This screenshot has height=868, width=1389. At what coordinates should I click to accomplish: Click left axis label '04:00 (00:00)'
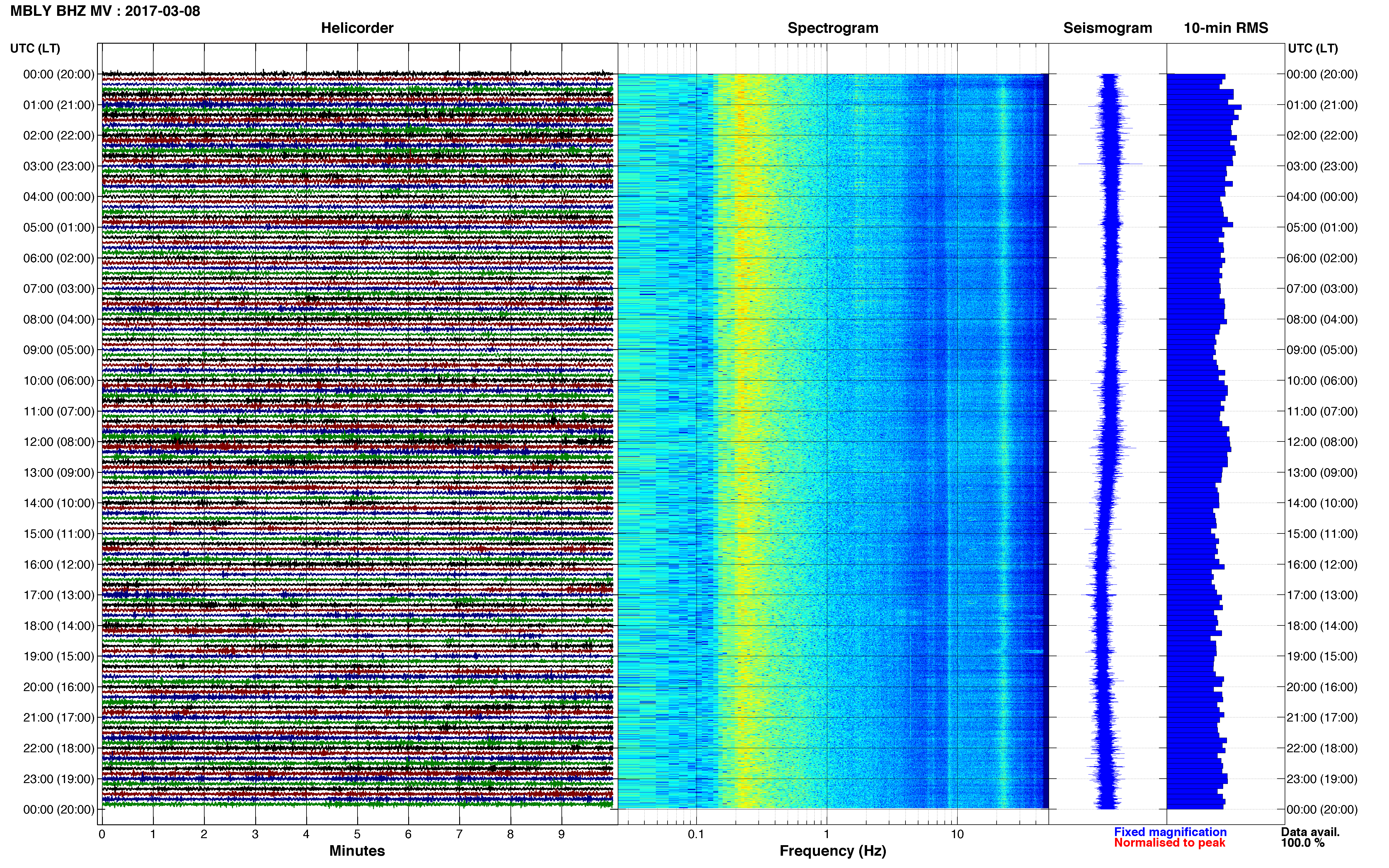tap(59, 197)
